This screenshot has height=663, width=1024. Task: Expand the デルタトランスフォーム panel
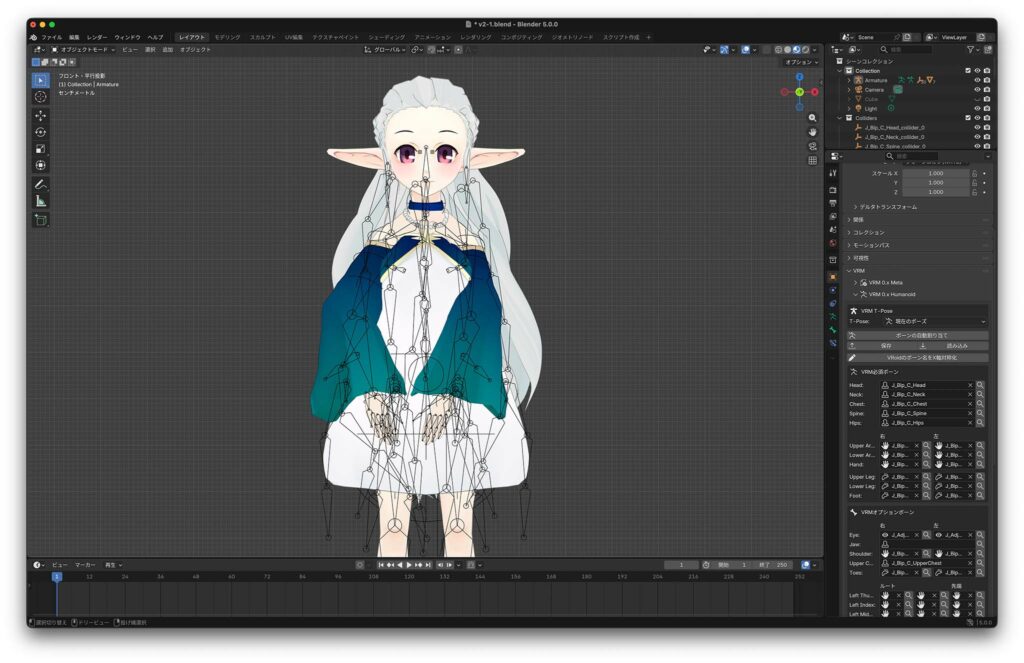point(887,207)
